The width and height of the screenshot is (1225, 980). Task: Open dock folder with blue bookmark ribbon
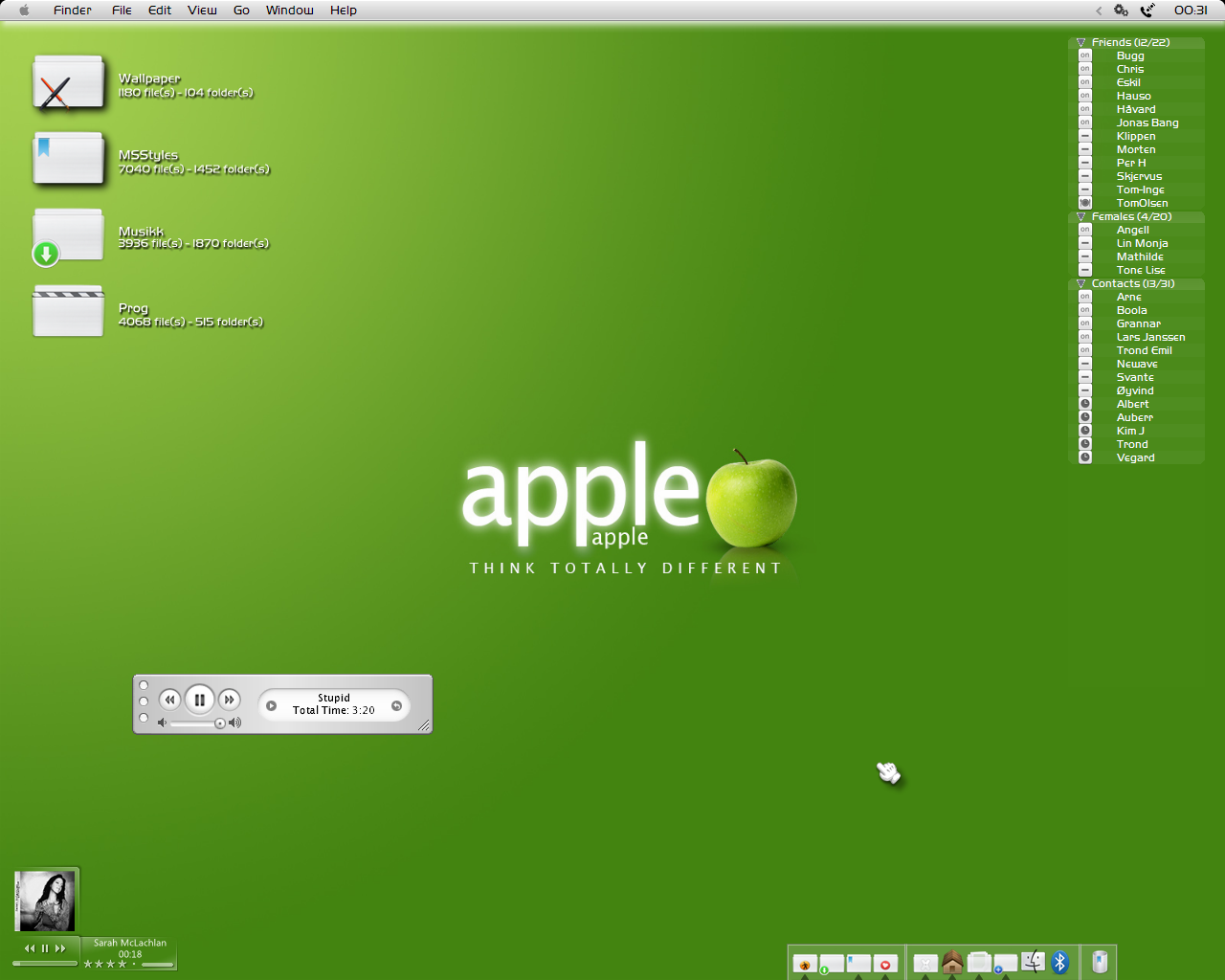pos(858,964)
